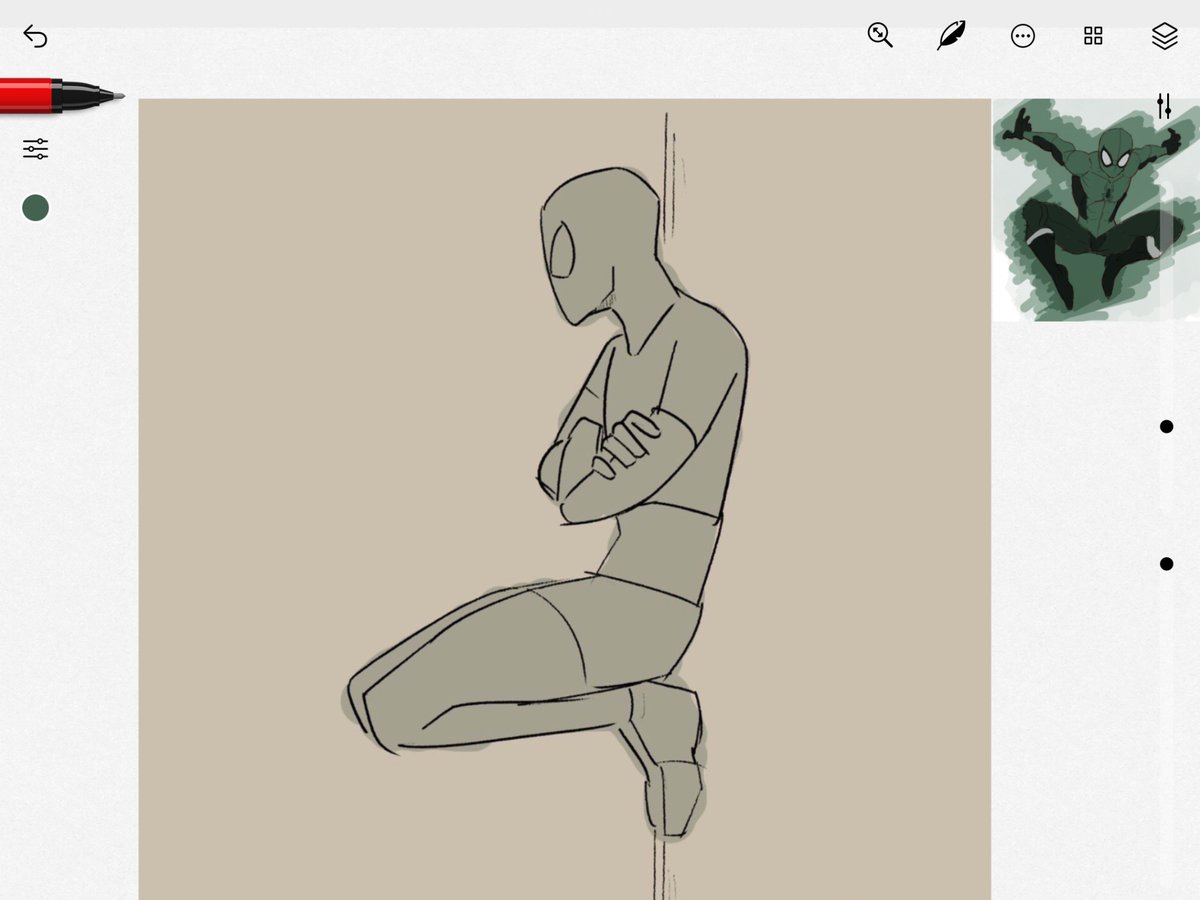Open the layers panel
The image size is (1200, 900).
[1164, 36]
